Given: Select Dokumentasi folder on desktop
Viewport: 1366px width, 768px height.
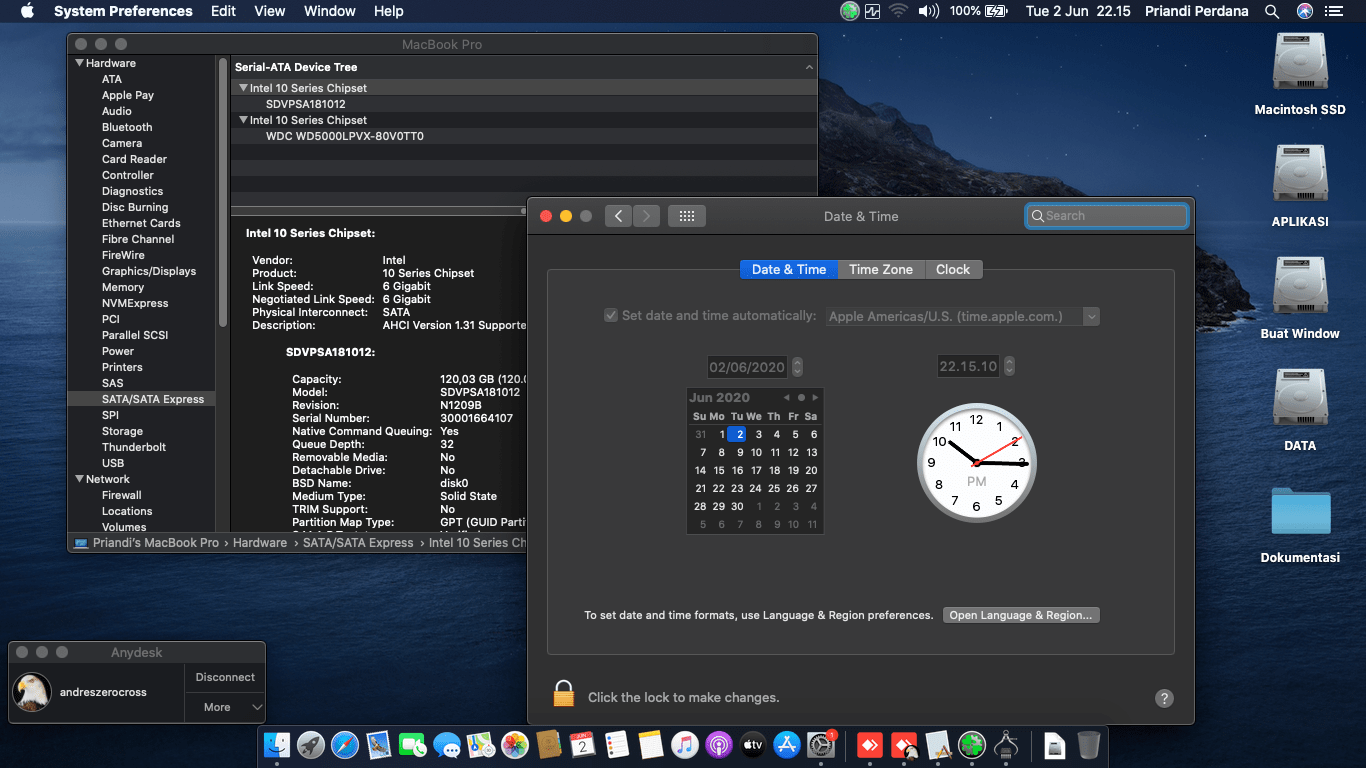Looking at the screenshot, I should [x=1300, y=525].
